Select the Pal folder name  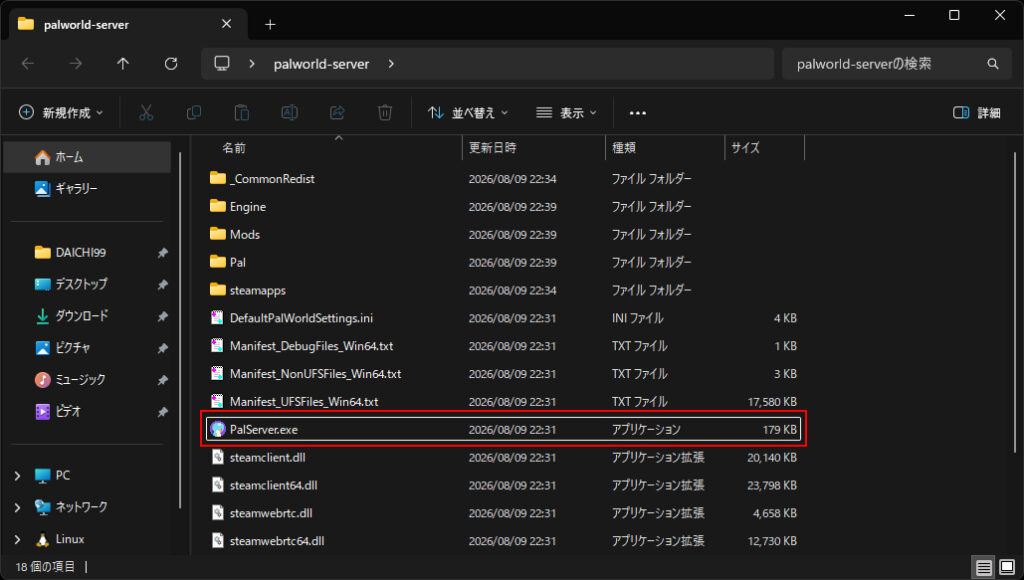[238, 263]
